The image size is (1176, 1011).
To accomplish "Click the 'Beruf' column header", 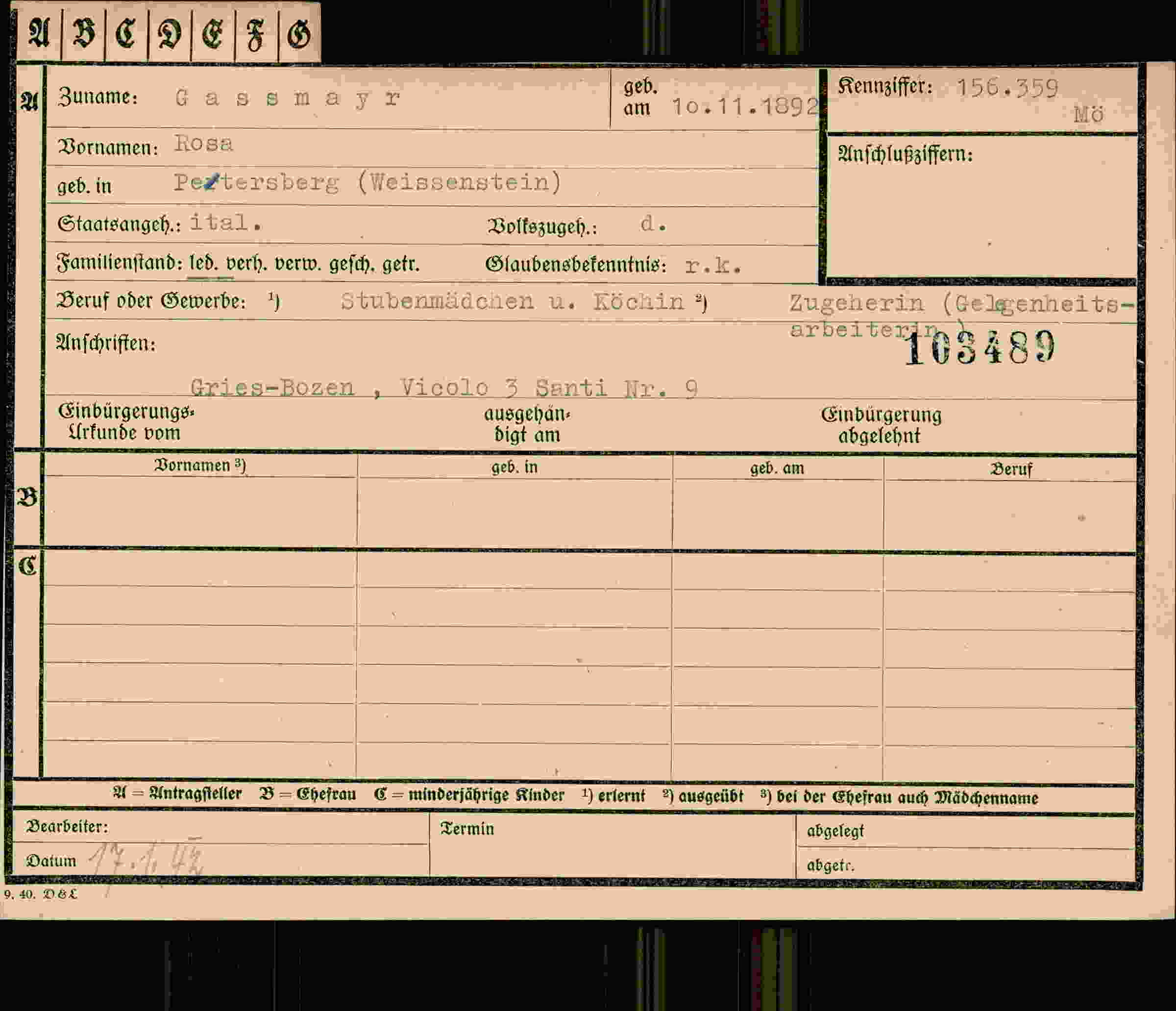I will click(1011, 469).
